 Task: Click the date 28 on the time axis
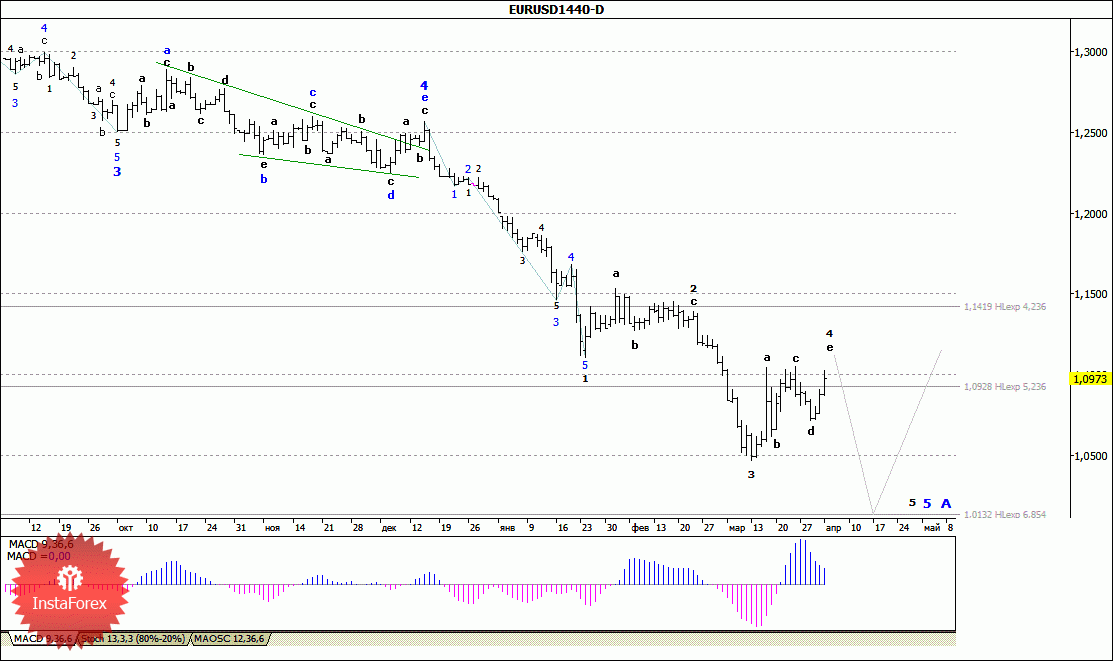[x=358, y=528]
